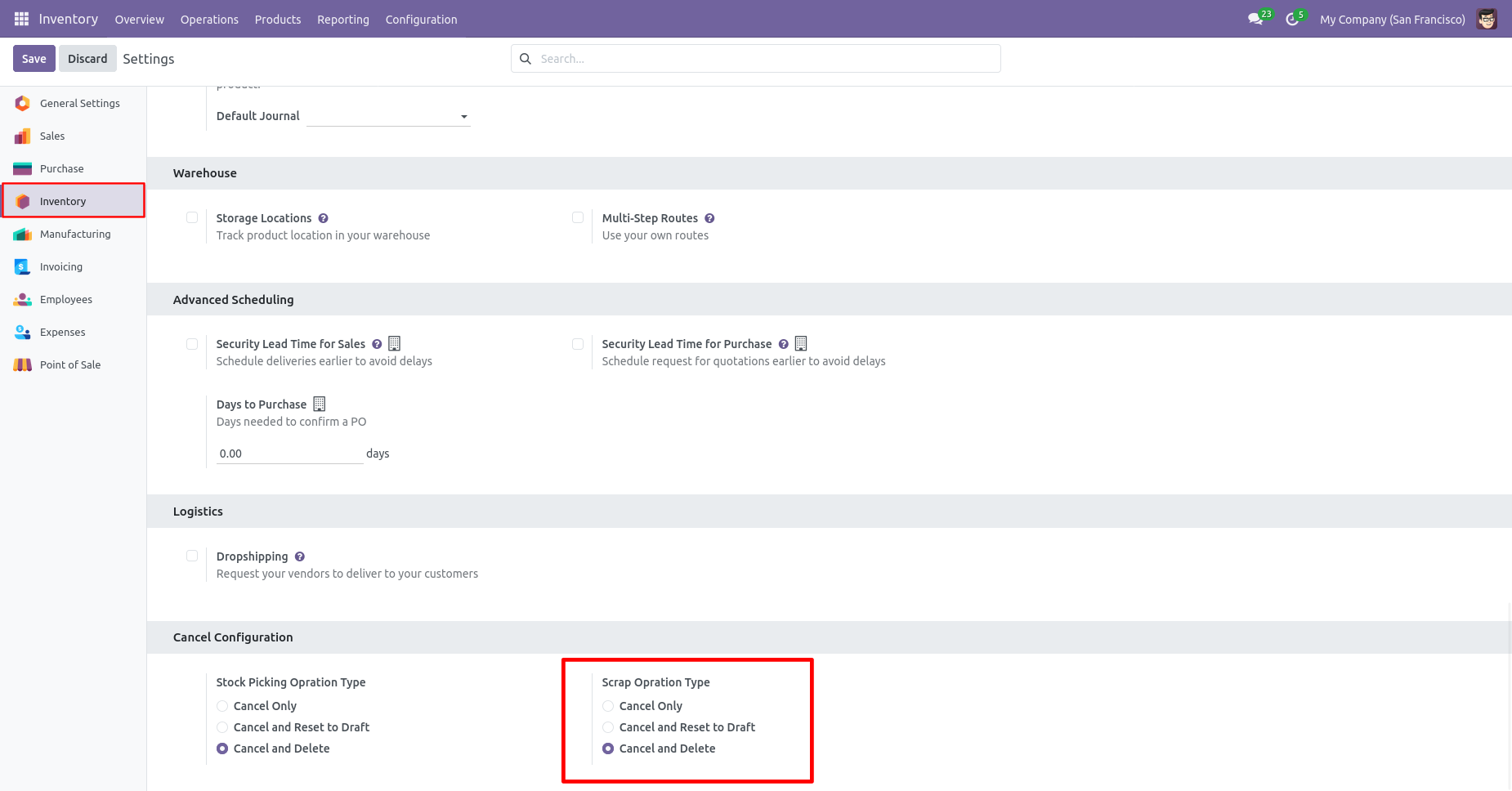
Task: Select Cancel Only under Stock Picking Operation Type
Action: (222, 706)
